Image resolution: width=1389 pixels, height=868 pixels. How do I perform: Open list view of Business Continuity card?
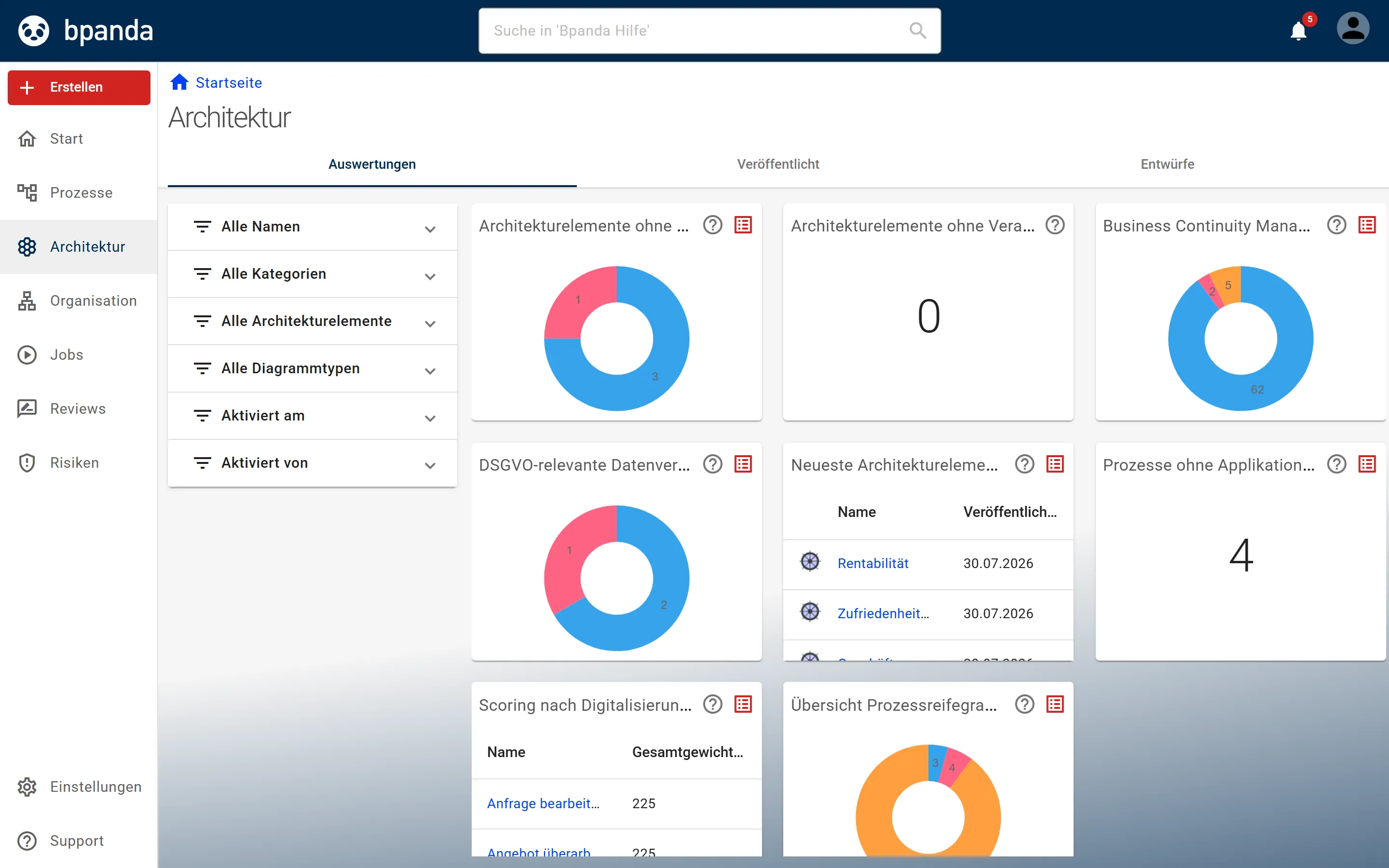(1367, 225)
